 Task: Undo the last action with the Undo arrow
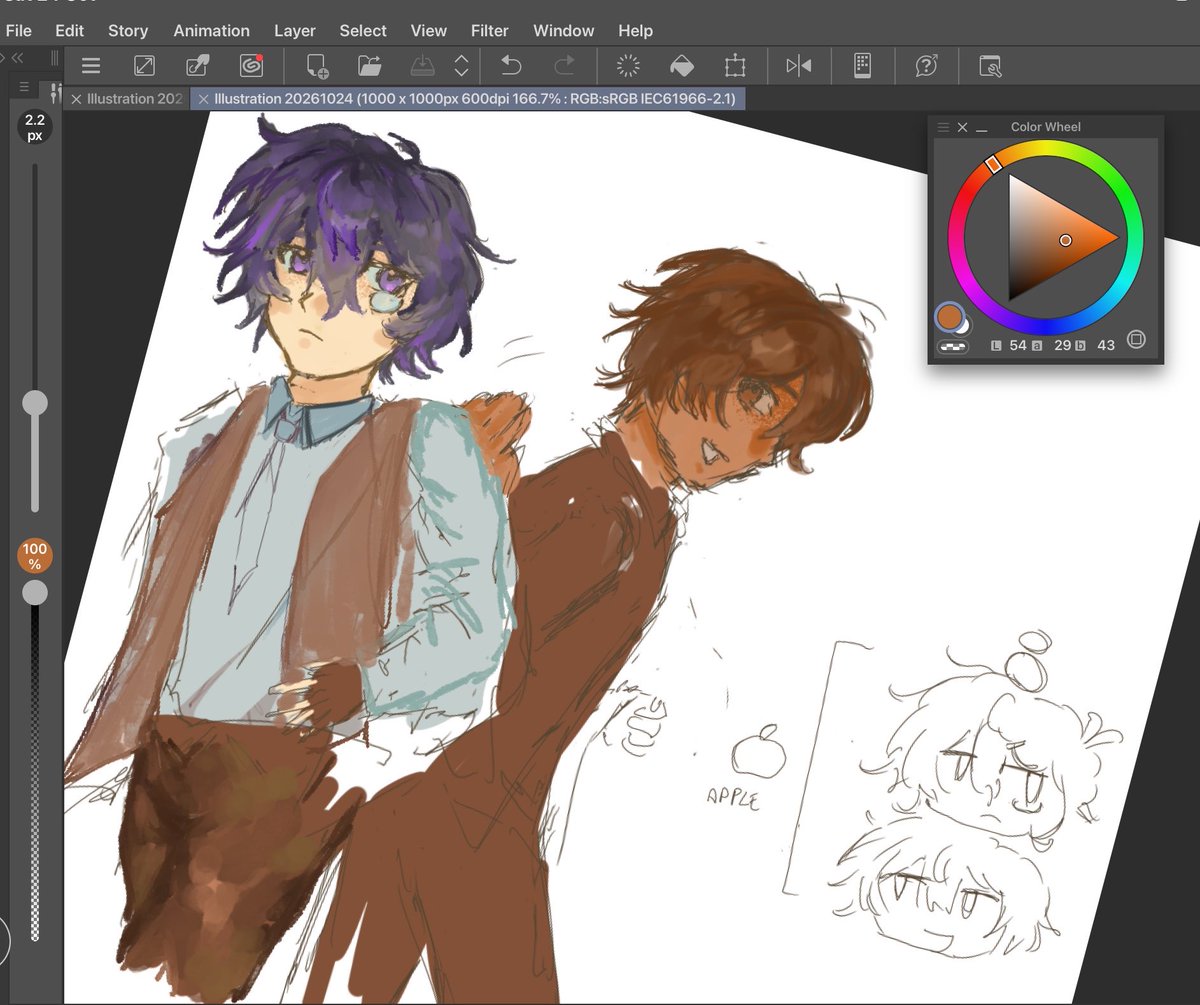tap(510, 67)
